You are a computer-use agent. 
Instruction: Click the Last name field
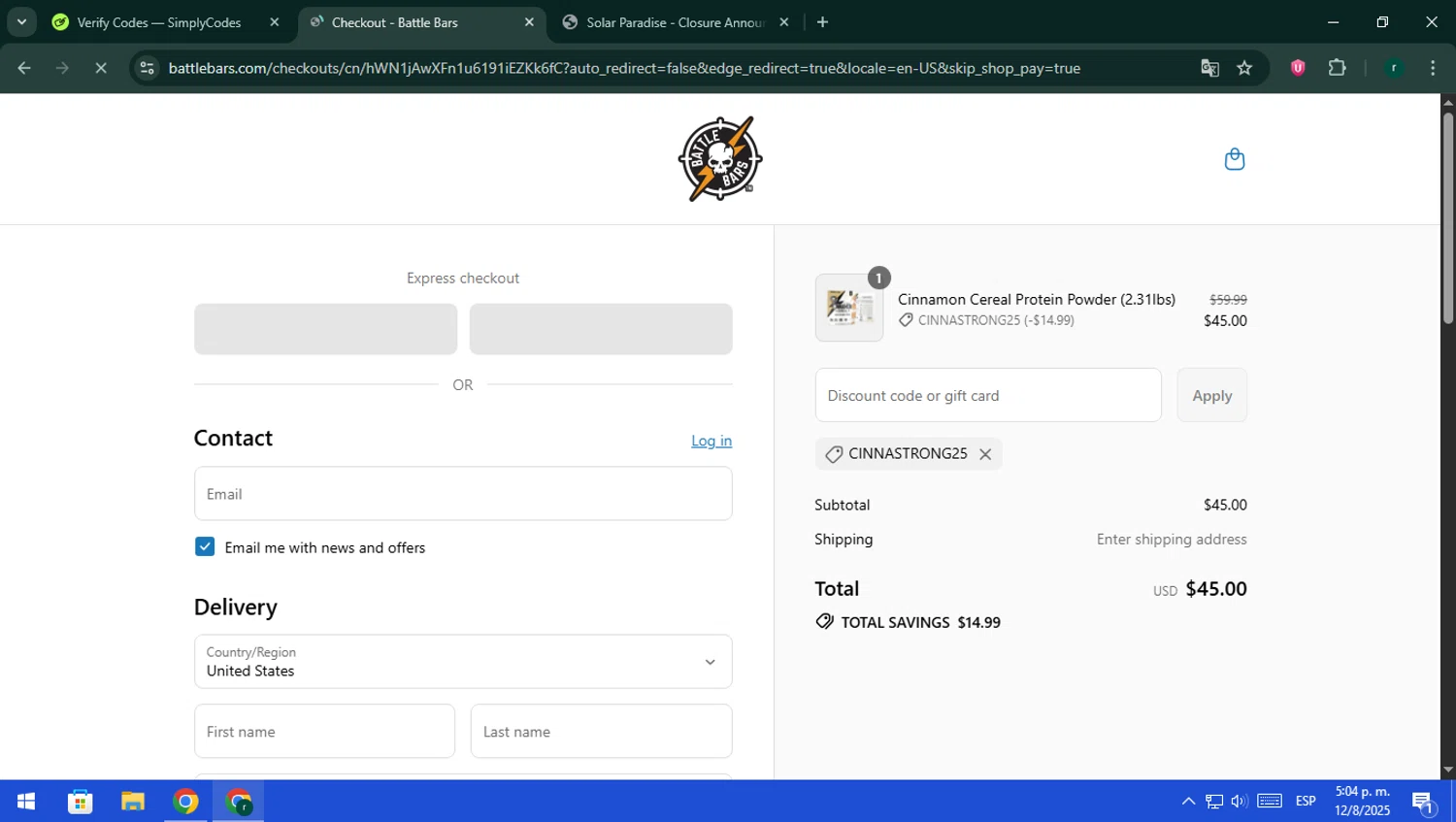click(x=601, y=732)
